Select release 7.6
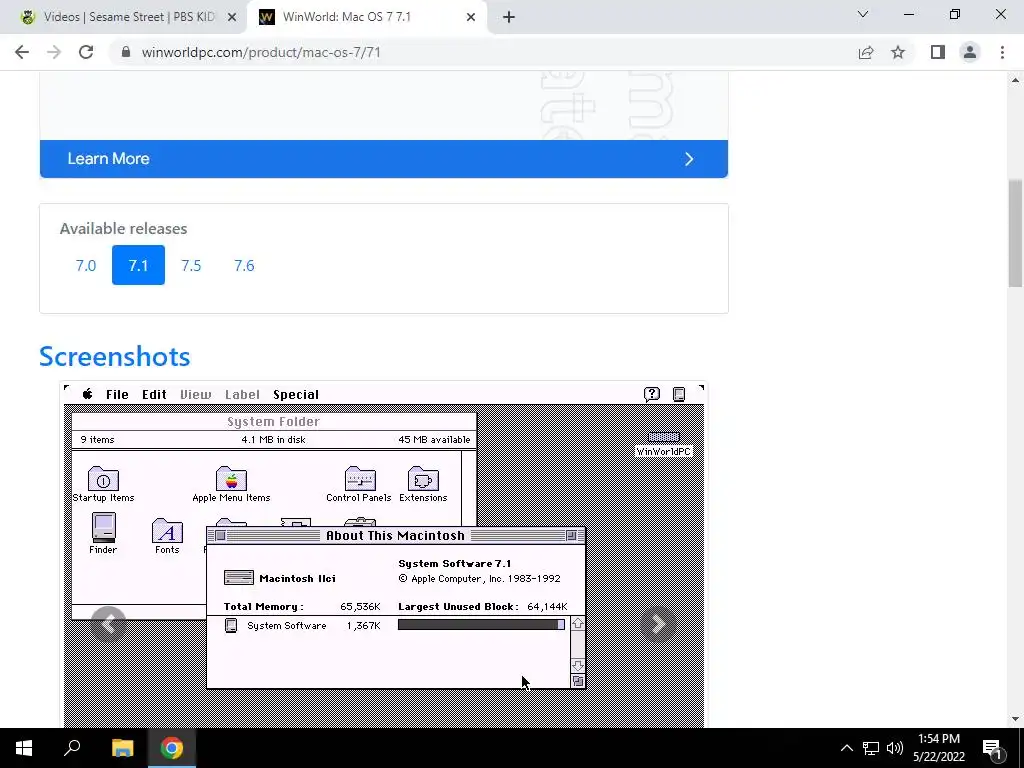The width and height of the screenshot is (1024, 768). pos(244,265)
